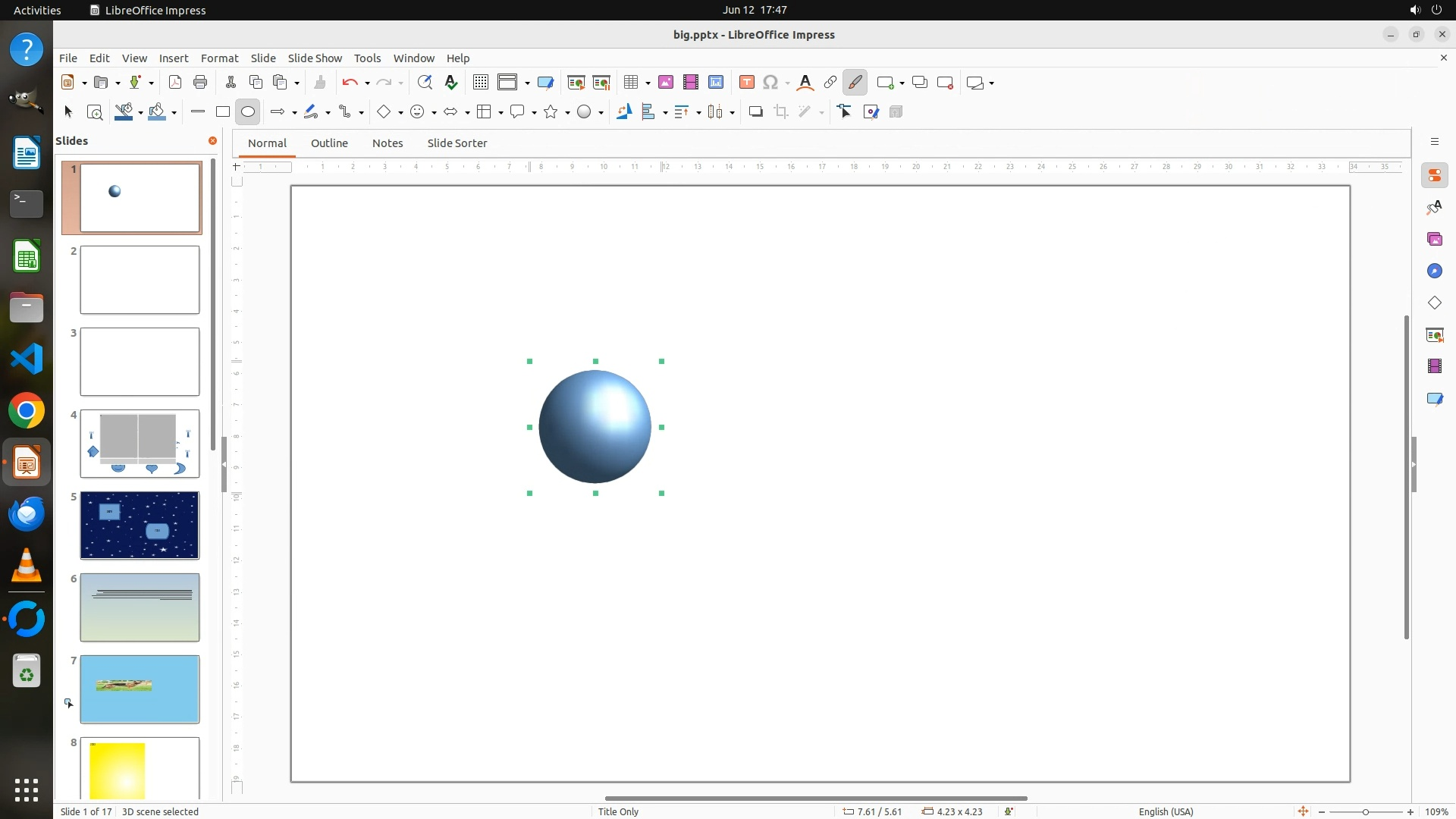The image size is (1456, 819).
Task: Expand the Undo history dropdown arrow
Action: [367, 83]
